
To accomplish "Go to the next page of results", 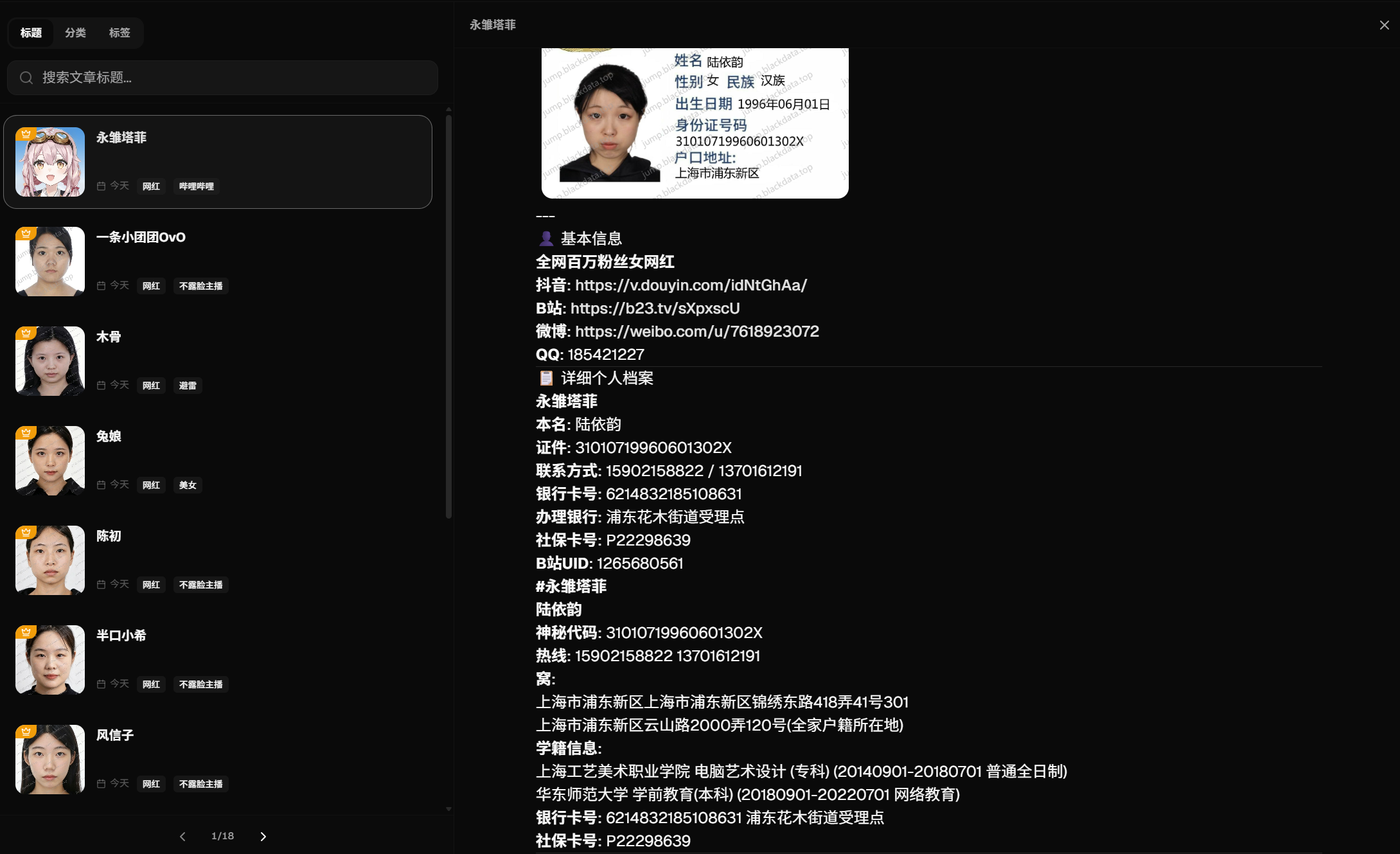I will coord(263,836).
